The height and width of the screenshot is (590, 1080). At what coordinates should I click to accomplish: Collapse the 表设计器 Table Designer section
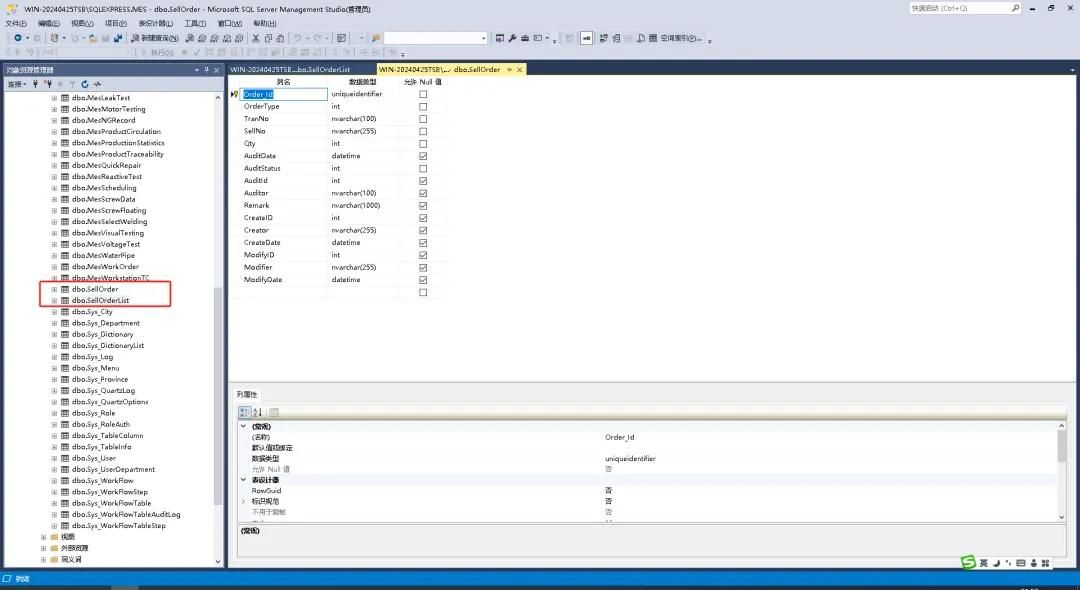tap(243, 479)
